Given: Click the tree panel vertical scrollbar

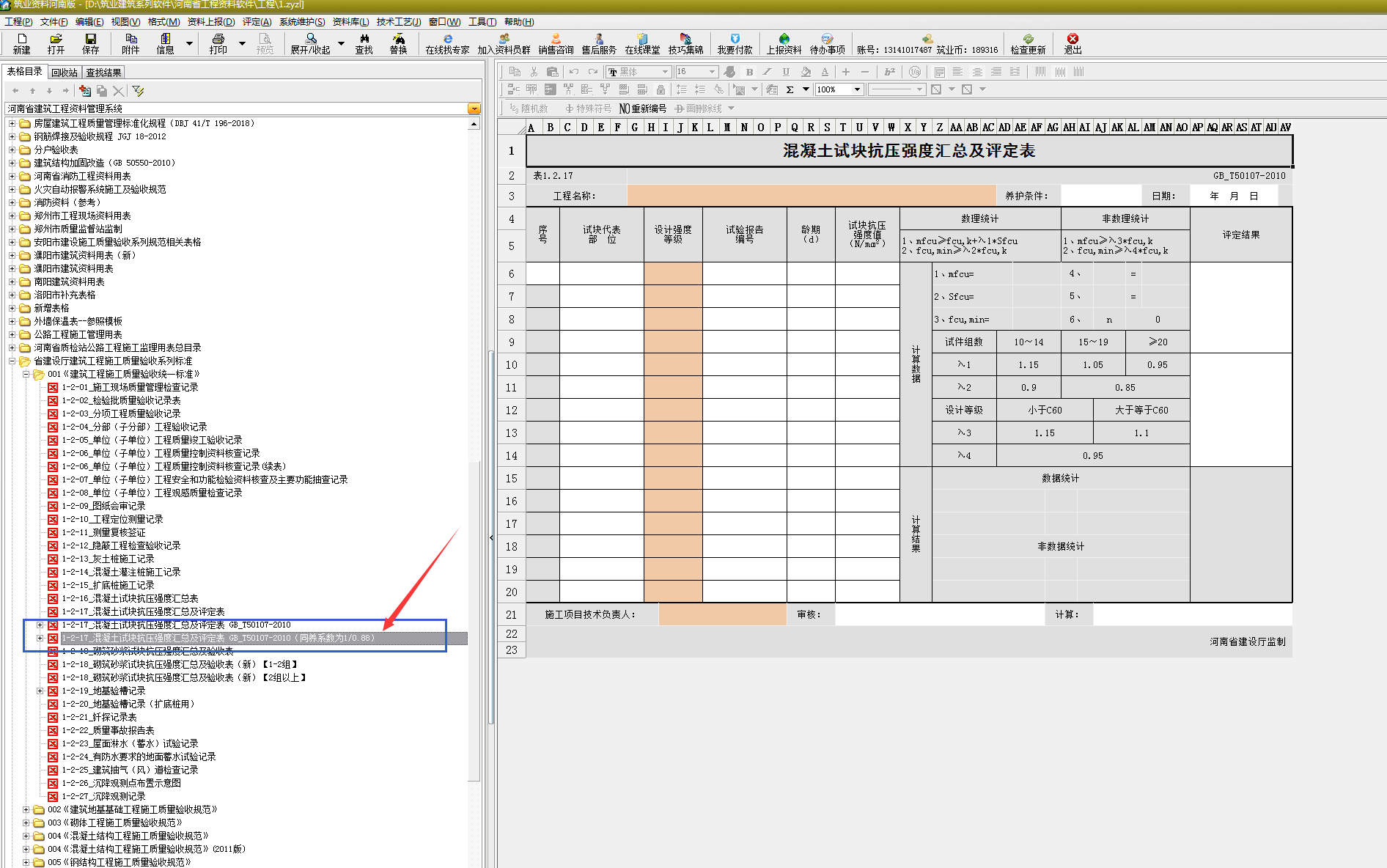Looking at the screenshot, I should coord(474,620).
